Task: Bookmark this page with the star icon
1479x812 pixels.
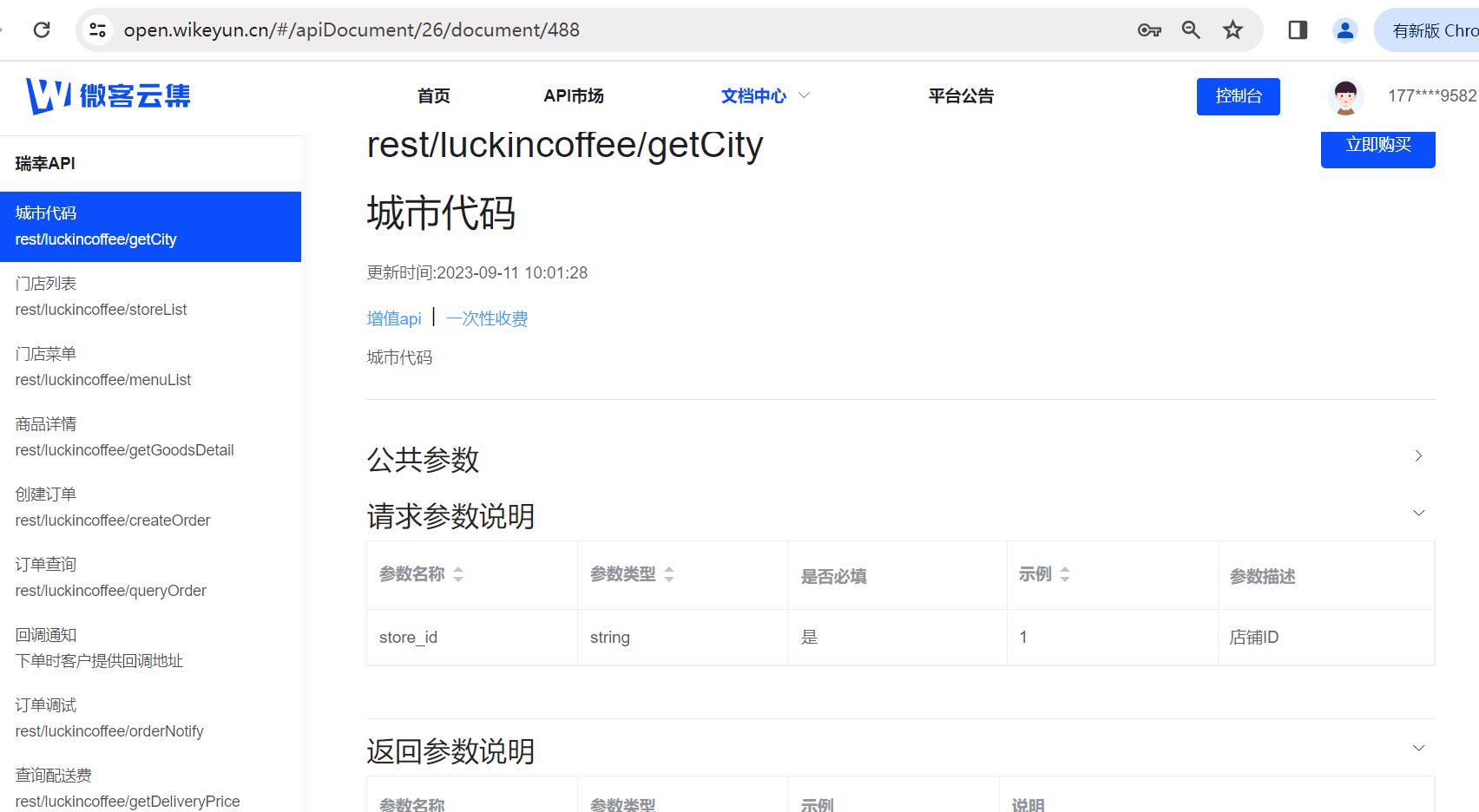Action: click(x=1232, y=30)
